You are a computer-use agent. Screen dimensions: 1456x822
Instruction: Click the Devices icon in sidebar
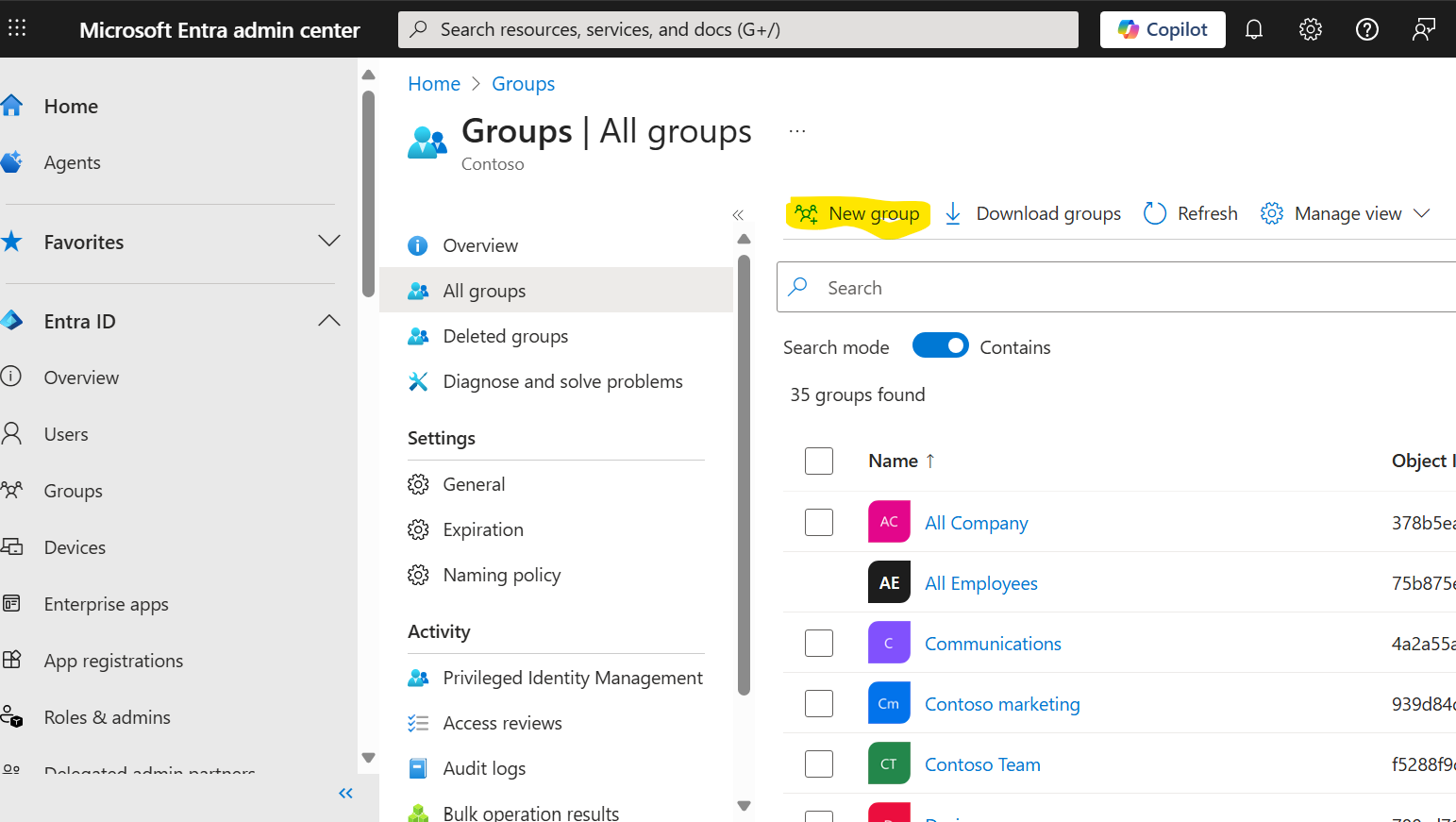pyautogui.click(x=11, y=546)
